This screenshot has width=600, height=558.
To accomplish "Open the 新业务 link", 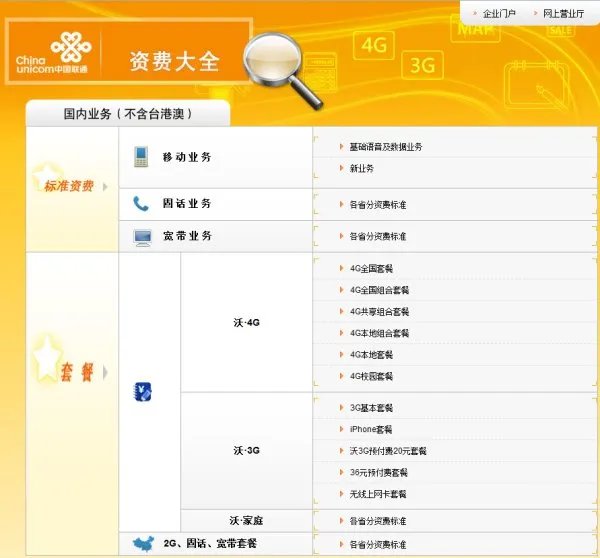I will [x=362, y=168].
